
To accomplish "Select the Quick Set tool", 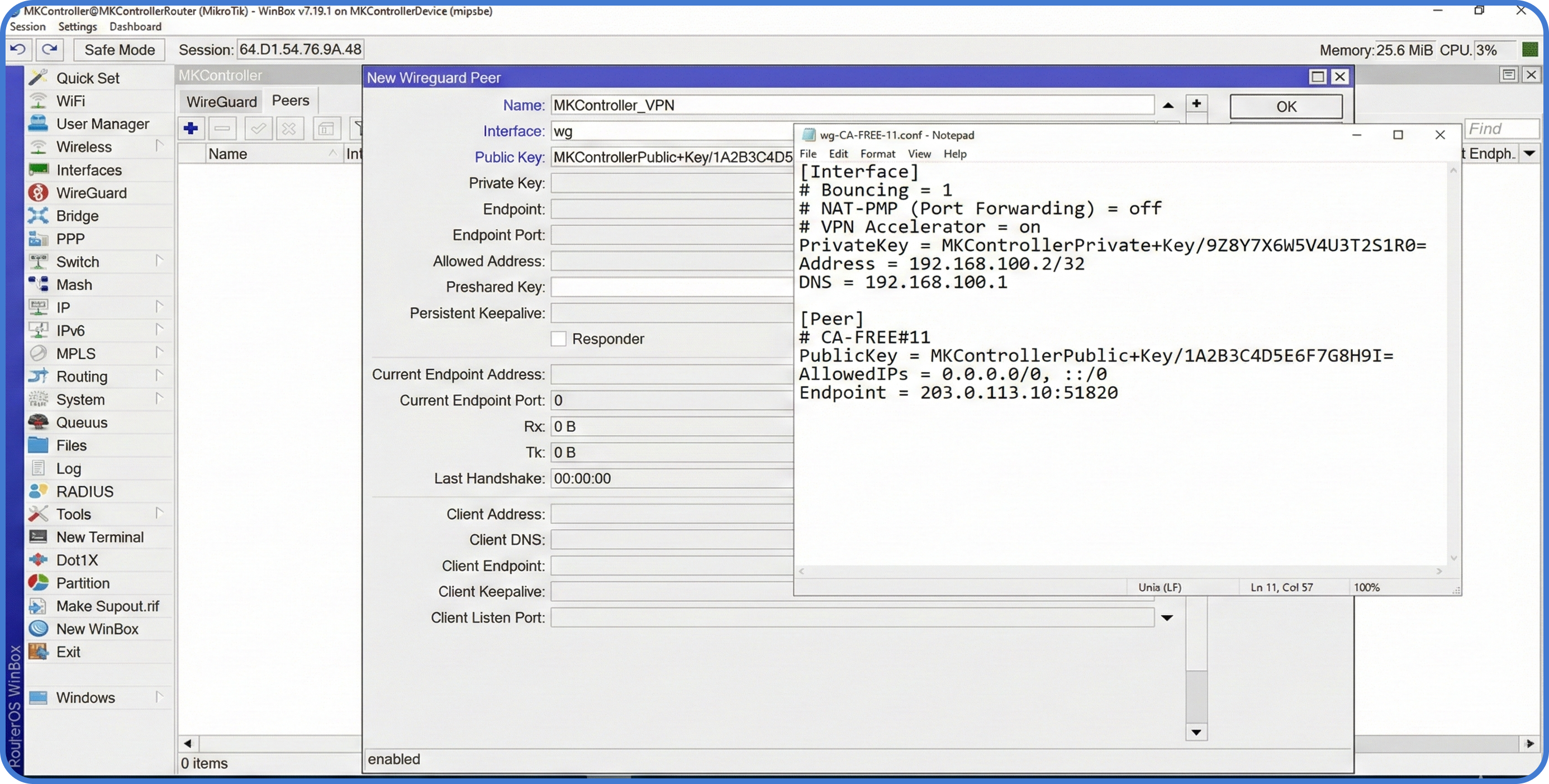I will click(x=87, y=77).
